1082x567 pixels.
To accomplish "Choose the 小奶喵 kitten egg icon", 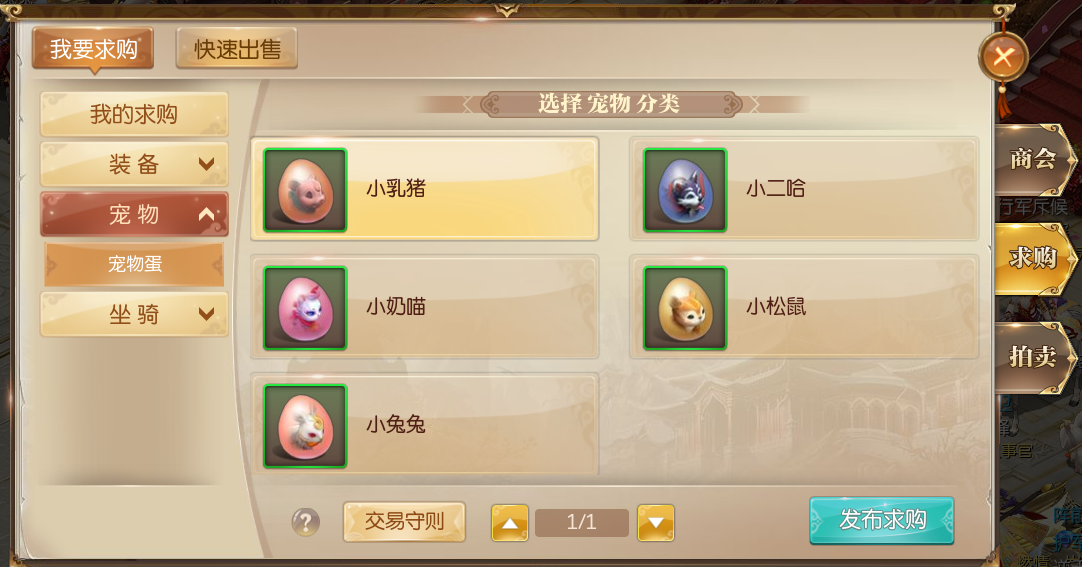I will (305, 308).
